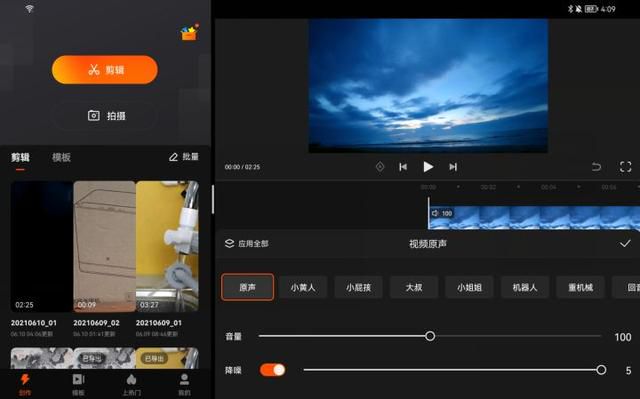Toggle the 降噪 noise reduction switch
Viewport: 640px width, 399px height.
tap(272, 370)
